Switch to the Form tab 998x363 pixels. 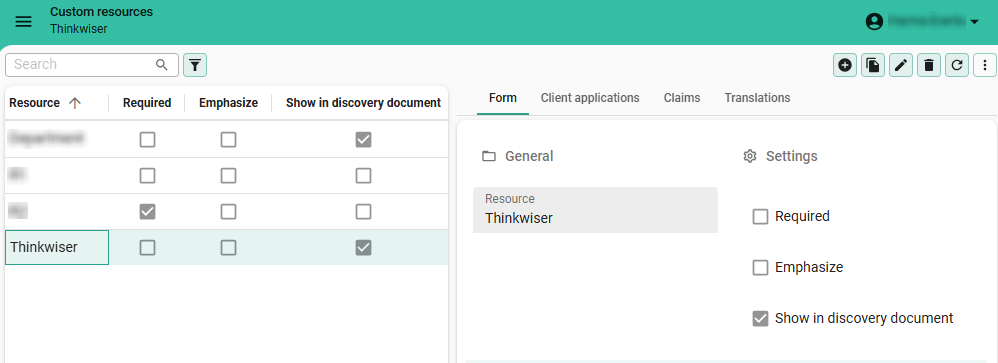click(503, 98)
